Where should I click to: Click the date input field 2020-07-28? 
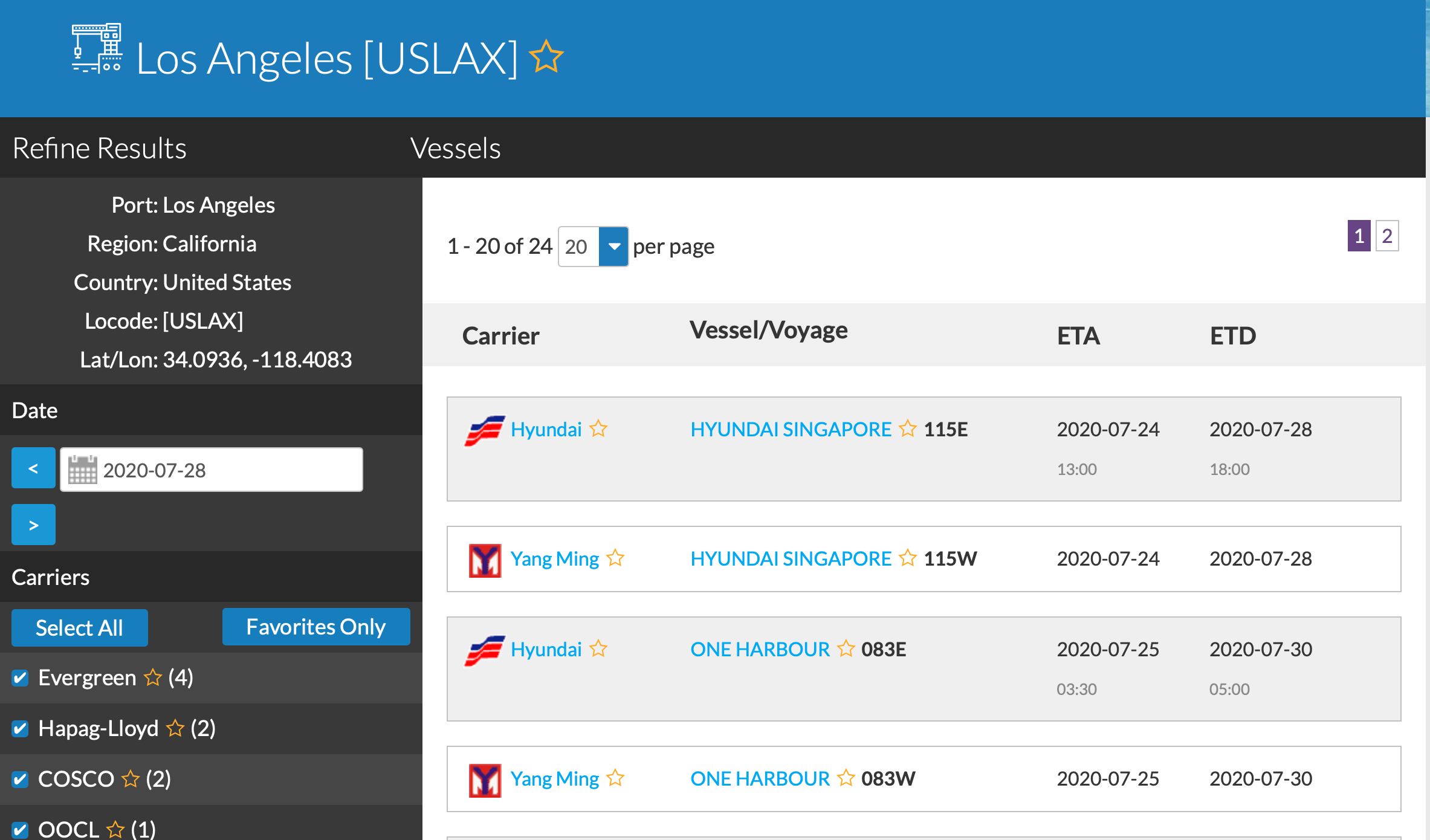click(212, 470)
